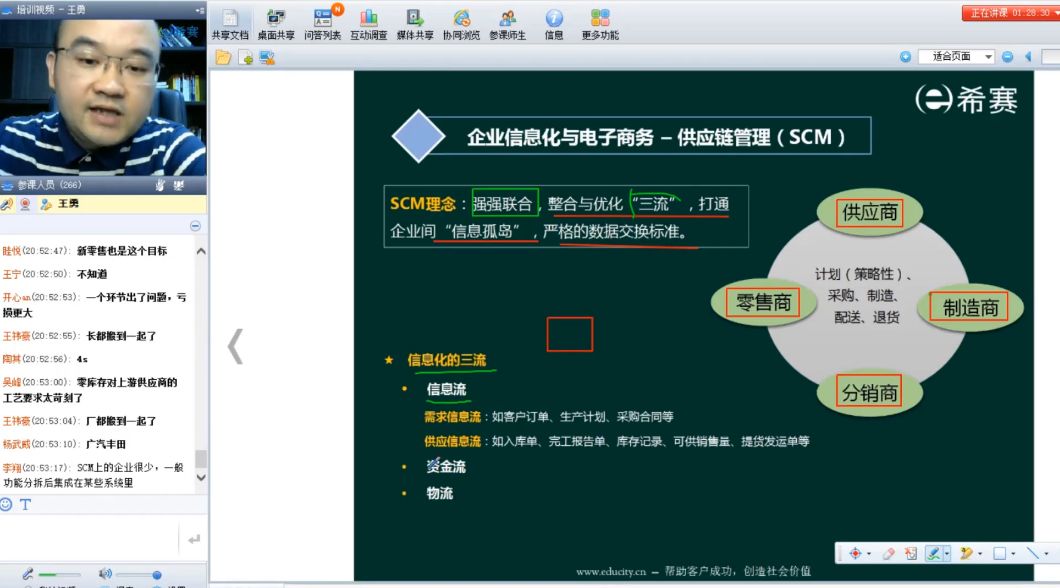Open collaborative browsing via 协同浏览

tap(461, 25)
